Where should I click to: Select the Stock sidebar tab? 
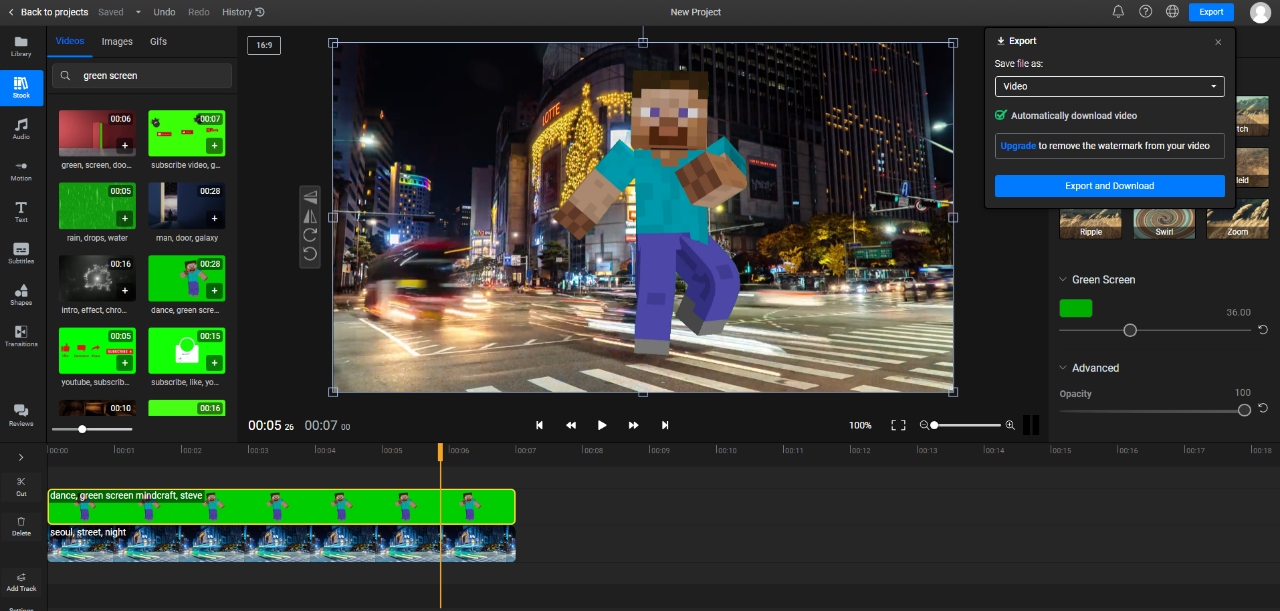pos(21,88)
